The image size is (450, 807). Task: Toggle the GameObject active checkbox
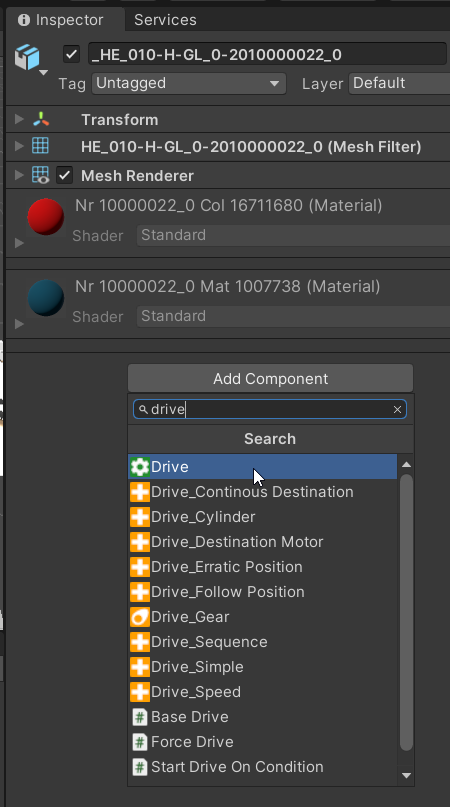click(71, 54)
